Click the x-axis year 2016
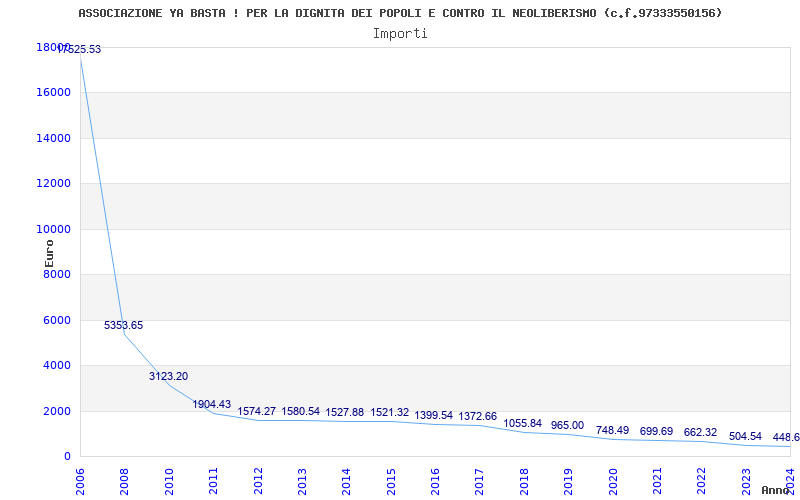Screen dimensions: 800x500 point(435,481)
